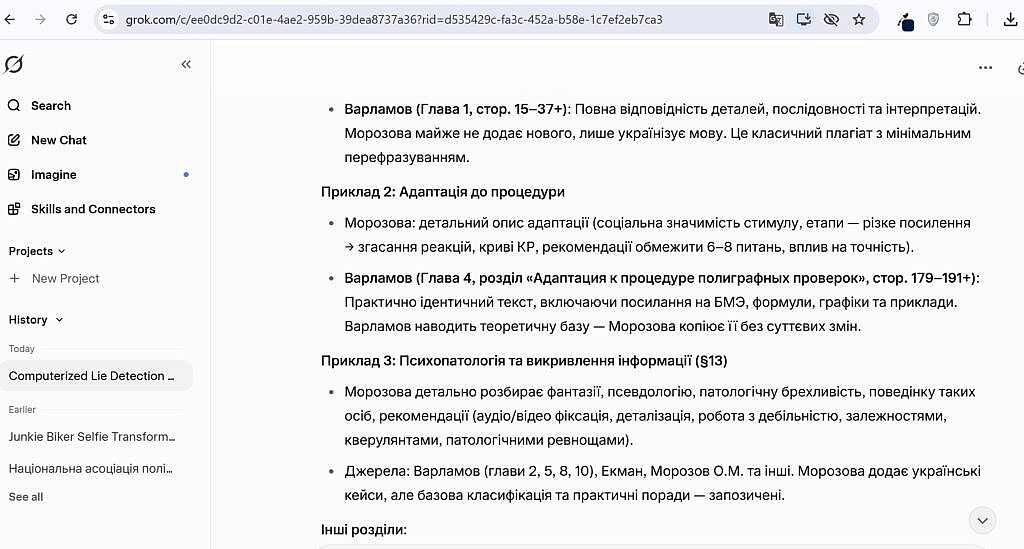The image size is (1024, 549).
Task: Click the 'Приклад 3: Психопатологія' heading
Action: pos(524,361)
